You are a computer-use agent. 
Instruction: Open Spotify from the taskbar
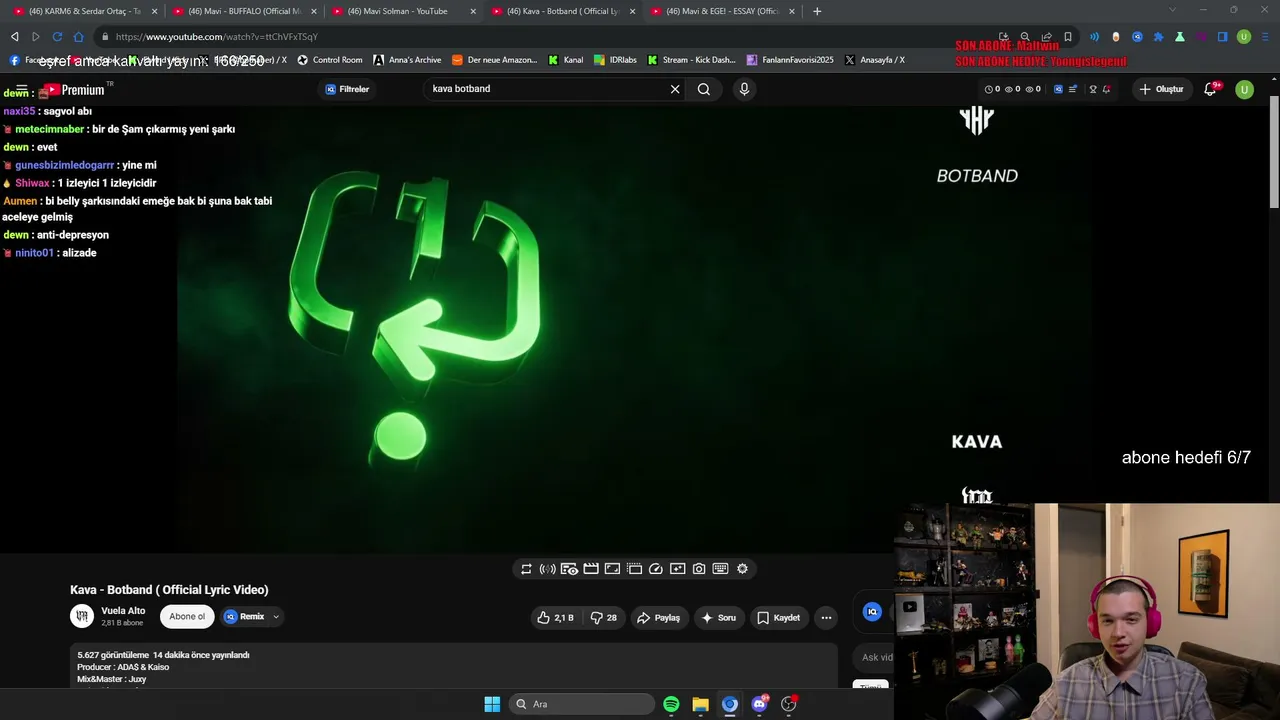671,704
